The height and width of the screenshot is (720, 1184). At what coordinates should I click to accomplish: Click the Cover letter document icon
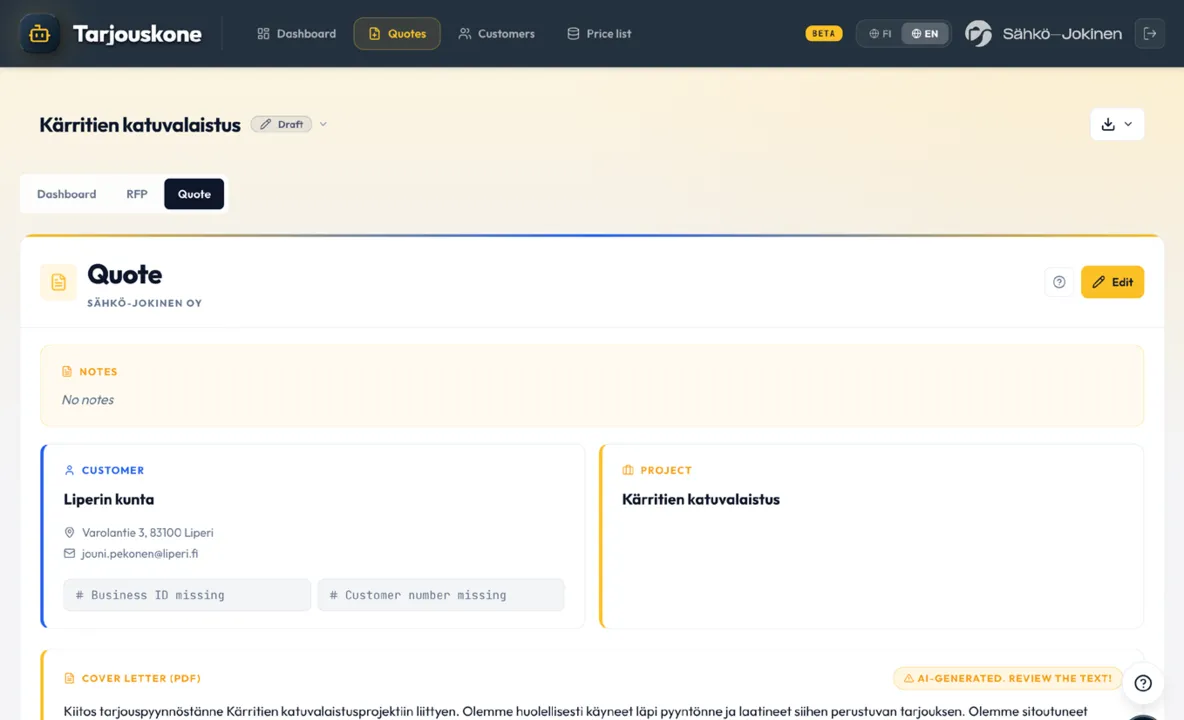[x=69, y=678]
